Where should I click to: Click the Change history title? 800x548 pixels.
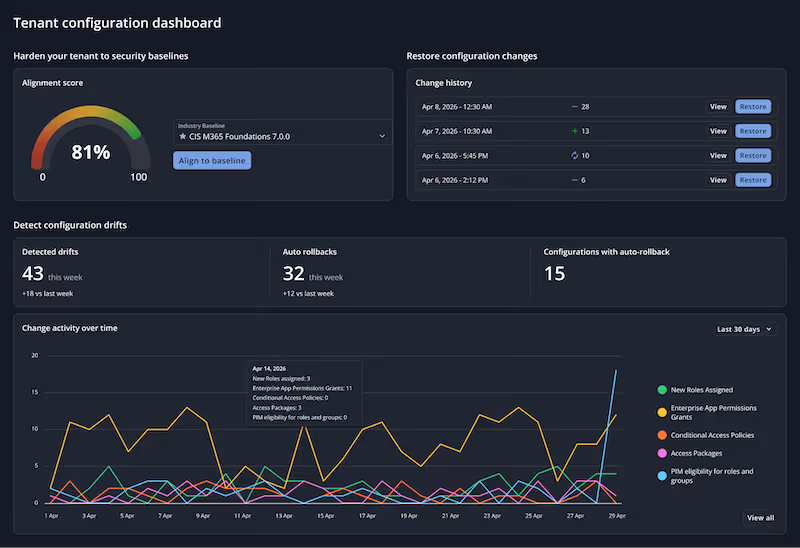[x=443, y=83]
